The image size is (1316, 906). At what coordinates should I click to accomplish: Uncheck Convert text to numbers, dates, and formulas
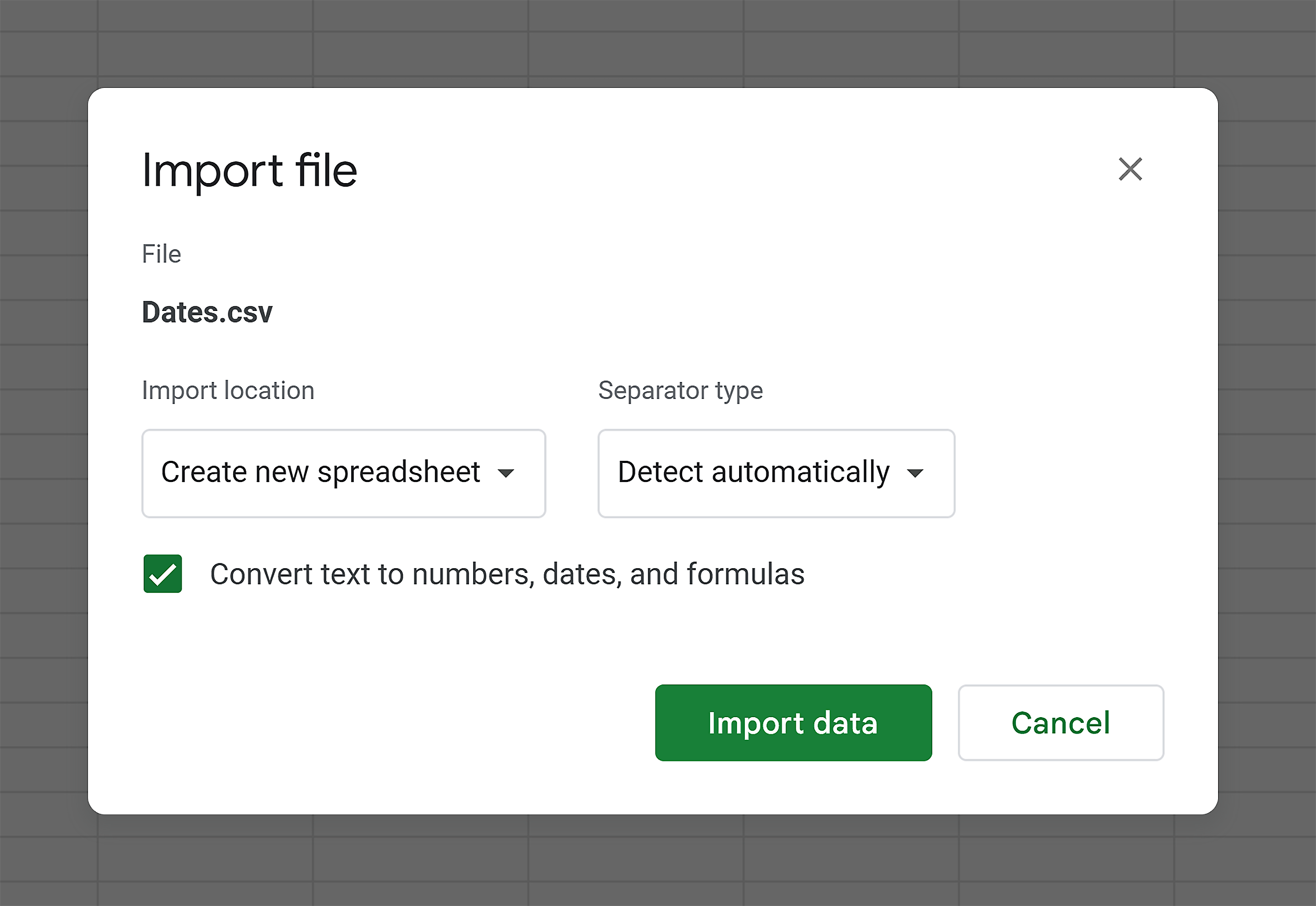click(163, 574)
